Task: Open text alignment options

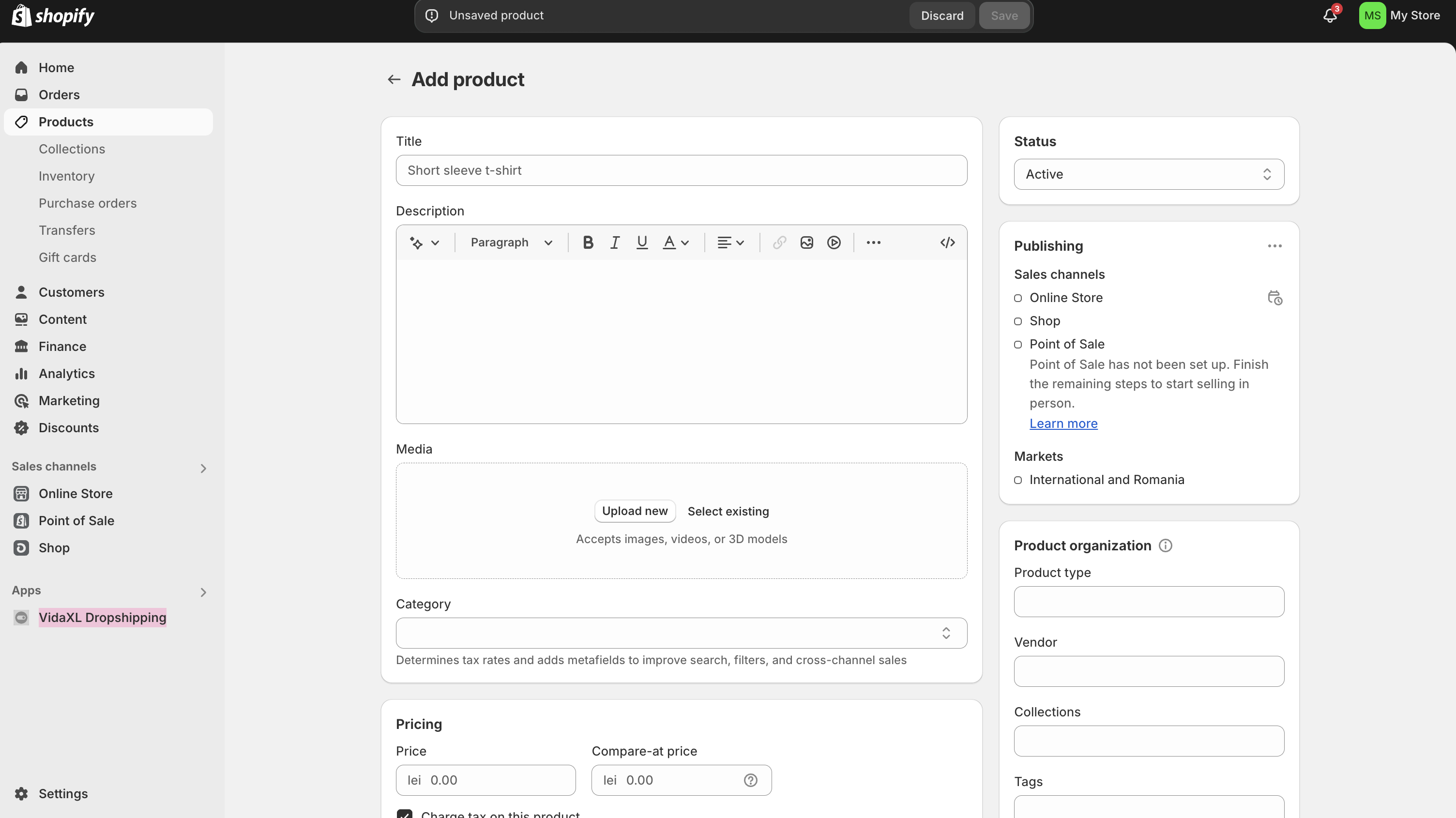Action: (730, 242)
